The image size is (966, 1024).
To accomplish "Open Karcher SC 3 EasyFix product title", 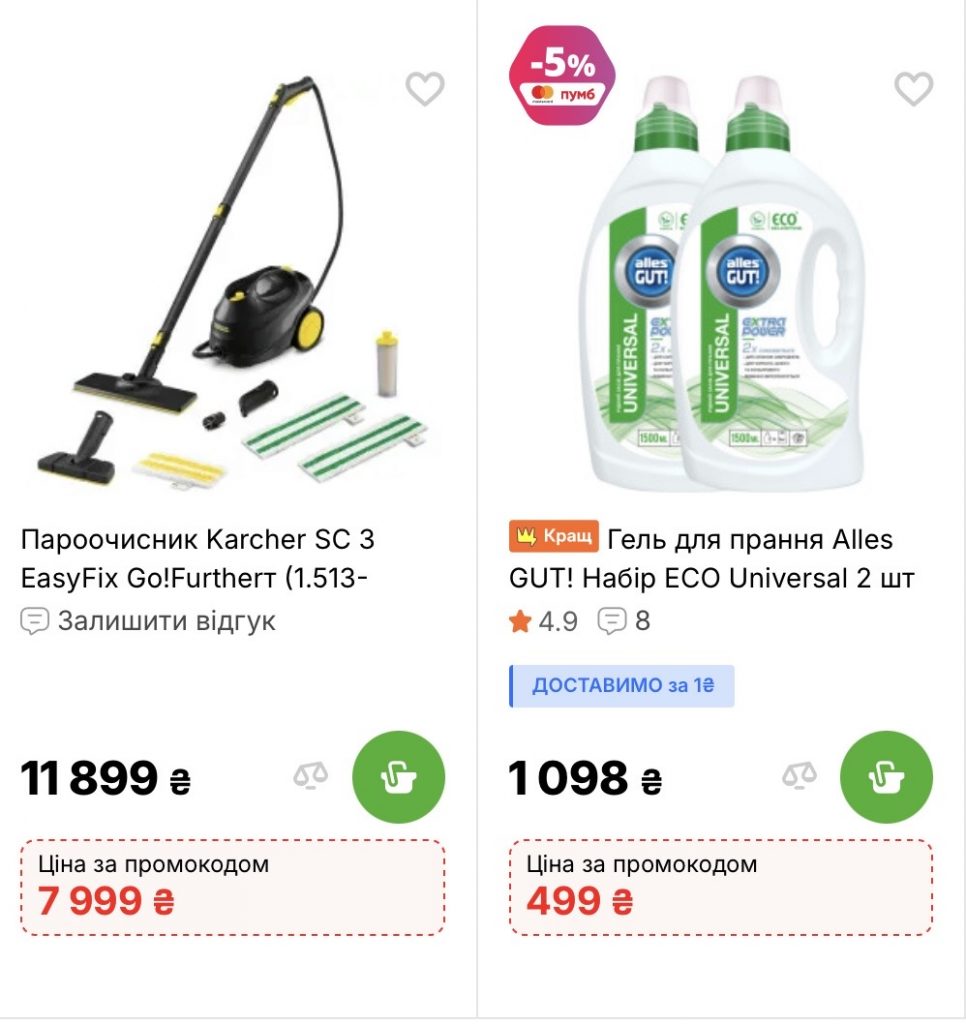I will (197, 558).
